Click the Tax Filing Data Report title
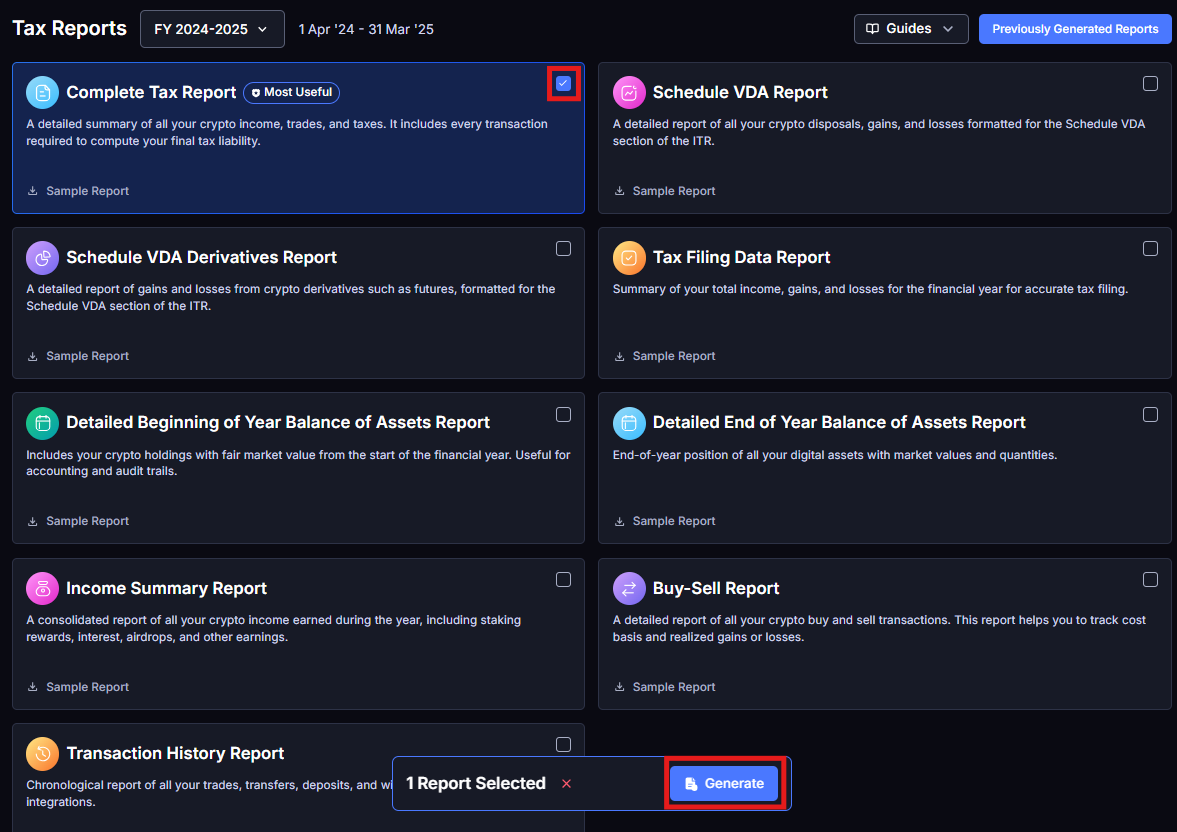 741,258
